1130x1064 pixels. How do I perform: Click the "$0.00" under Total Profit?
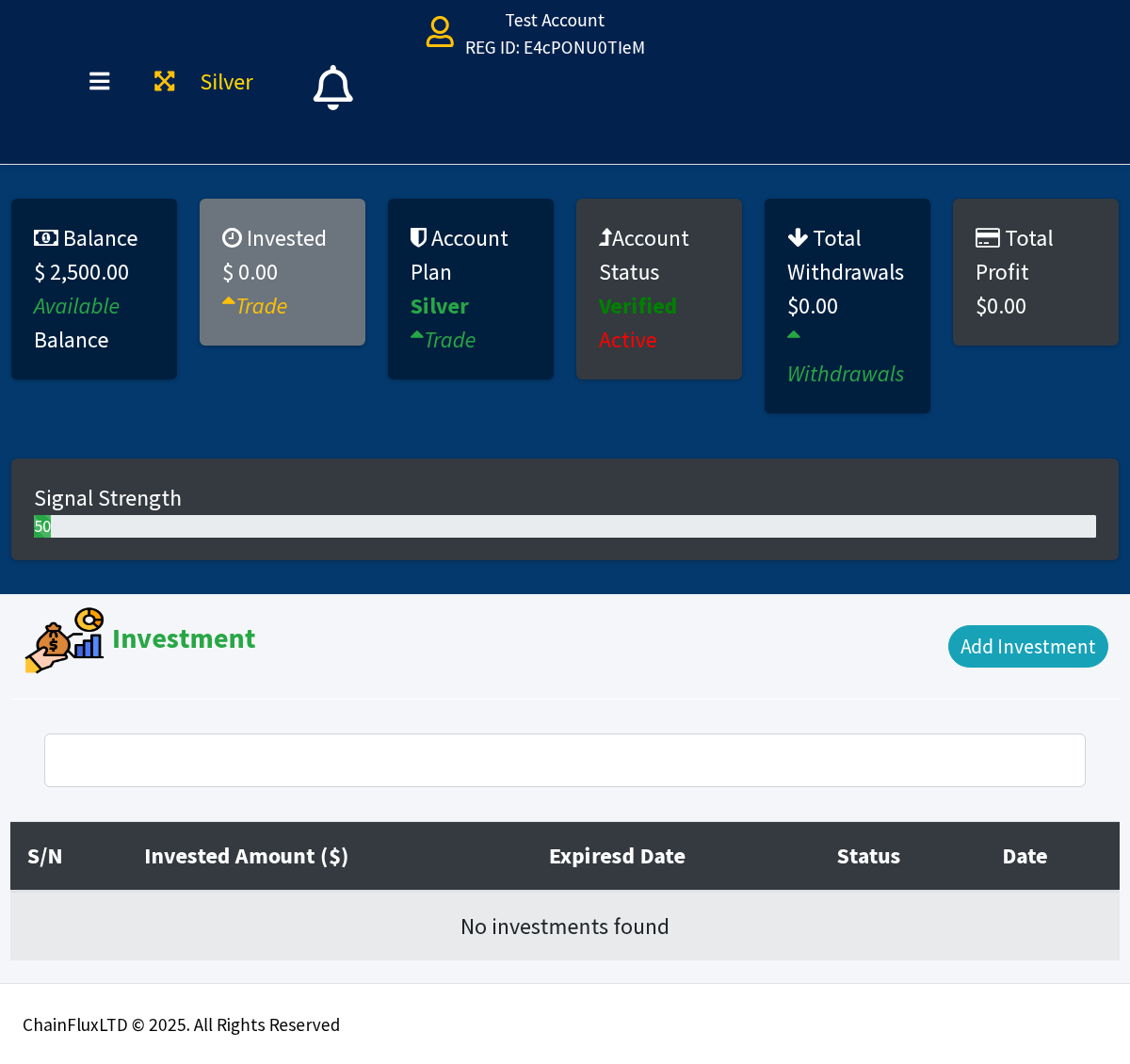(x=1001, y=306)
